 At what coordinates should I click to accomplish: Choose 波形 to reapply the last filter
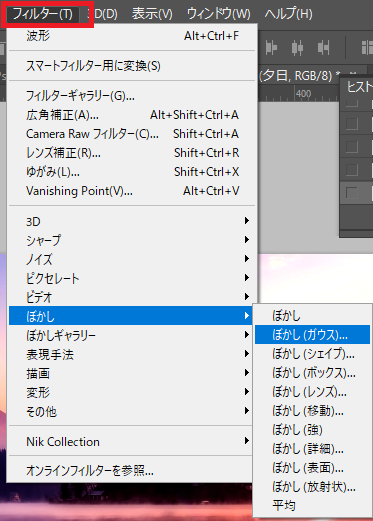click(x=132, y=36)
